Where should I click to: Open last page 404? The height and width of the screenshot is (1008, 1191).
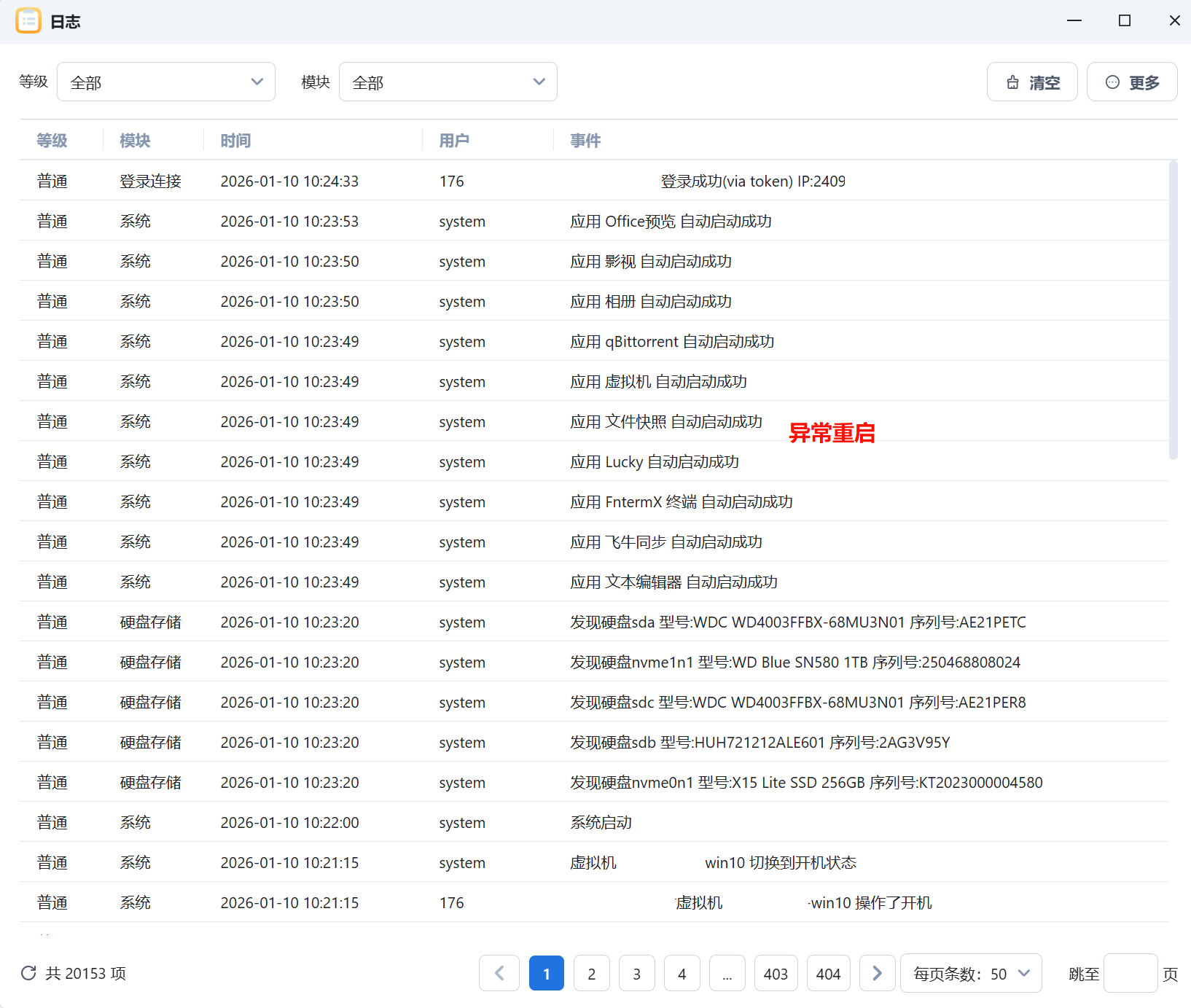click(x=829, y=973)
